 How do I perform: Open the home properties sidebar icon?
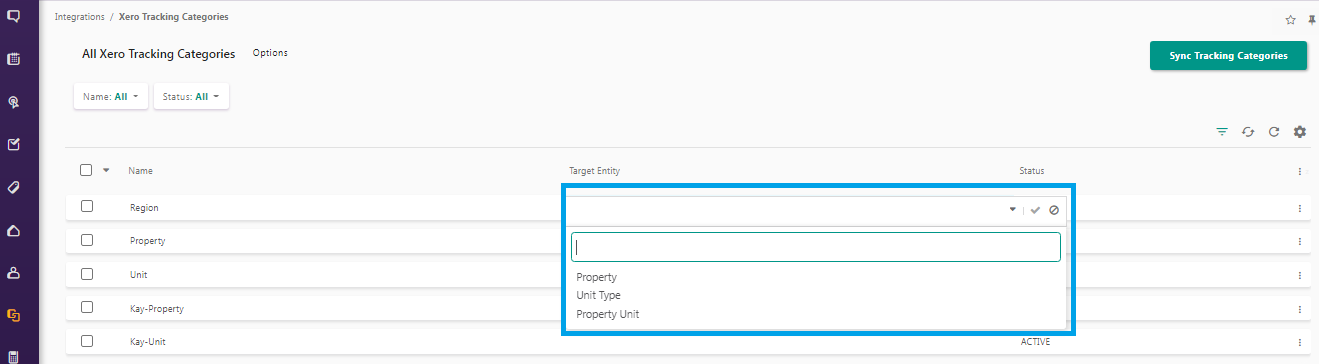pos(14,230)
